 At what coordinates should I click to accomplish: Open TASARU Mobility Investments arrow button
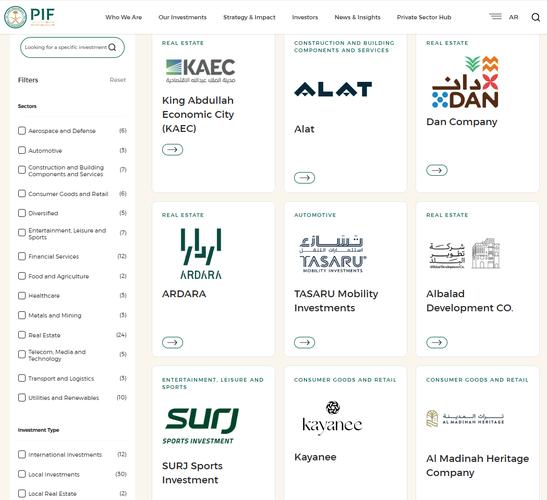tap(304, 342)
